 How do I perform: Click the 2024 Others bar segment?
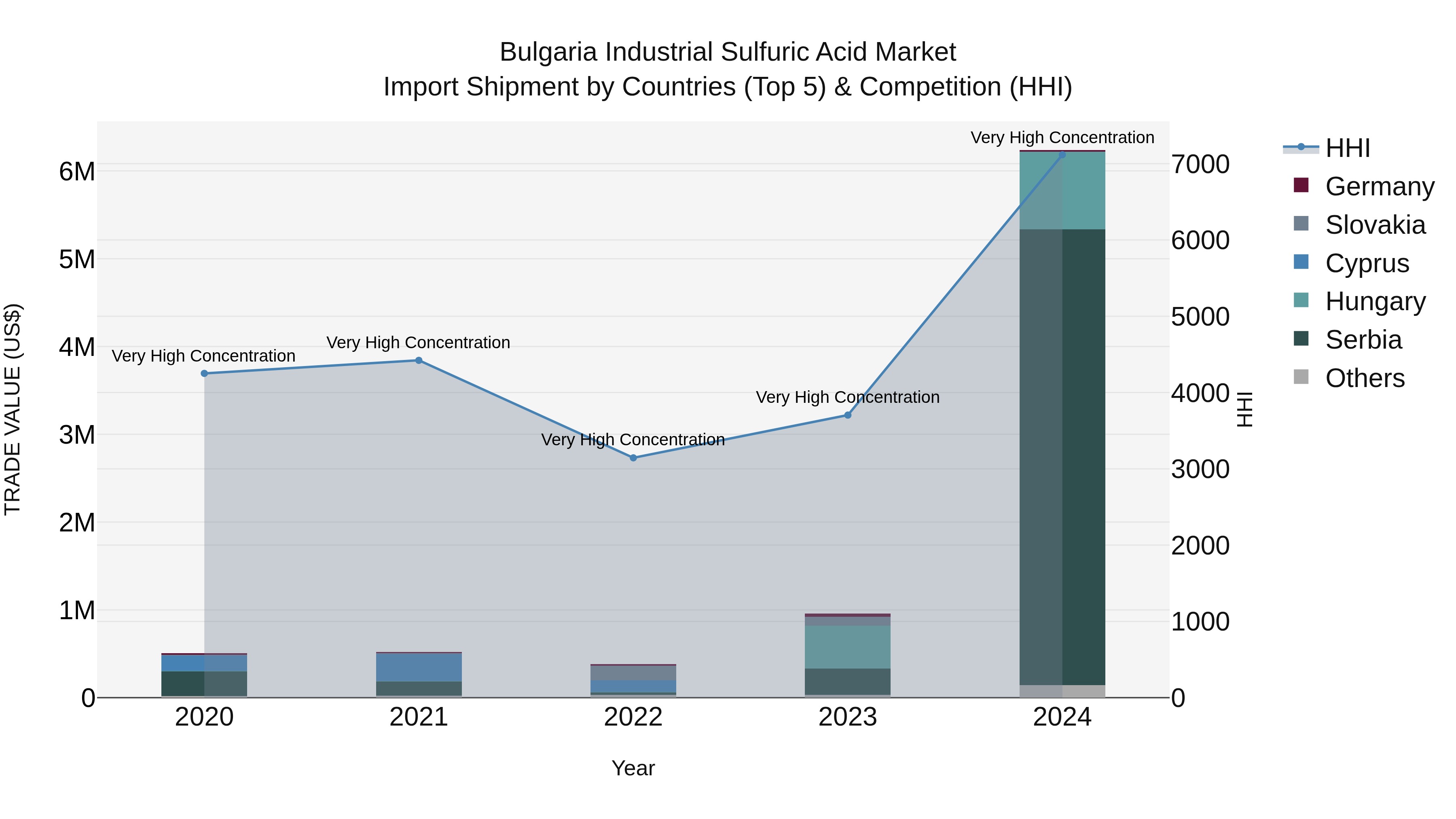[x=1062, y=691]
